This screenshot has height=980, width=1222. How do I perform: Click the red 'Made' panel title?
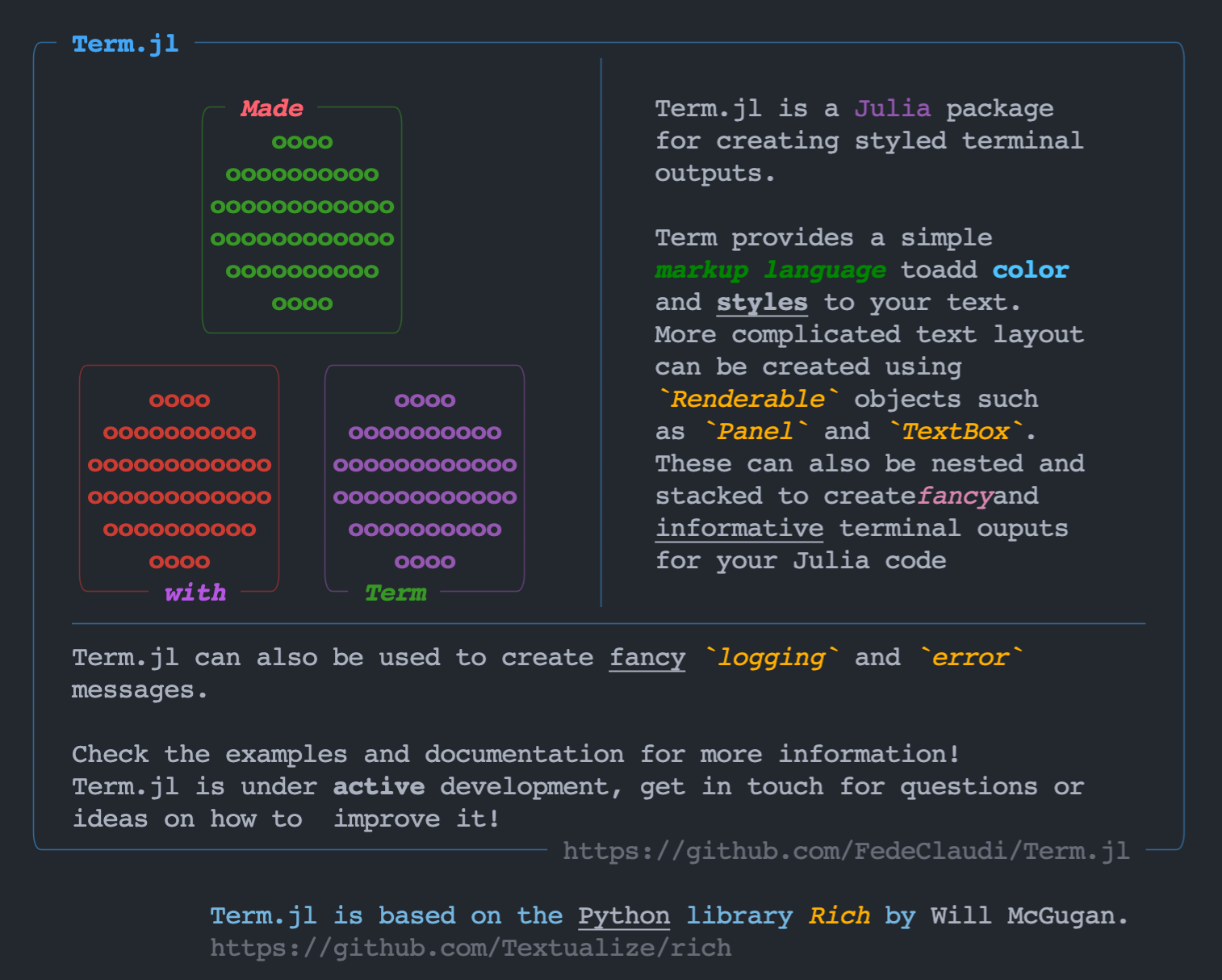pos(272,108)
